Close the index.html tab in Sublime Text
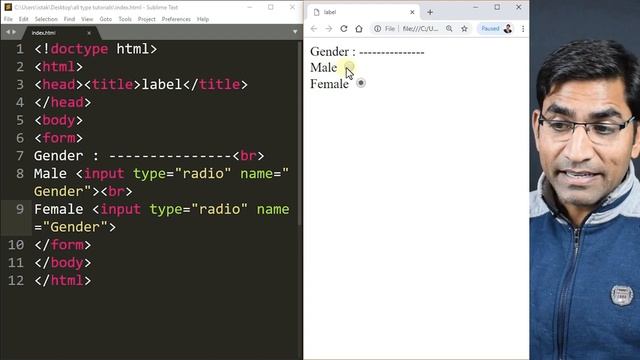This screenshot has width=640, height=360. click(x=89, y=33)
